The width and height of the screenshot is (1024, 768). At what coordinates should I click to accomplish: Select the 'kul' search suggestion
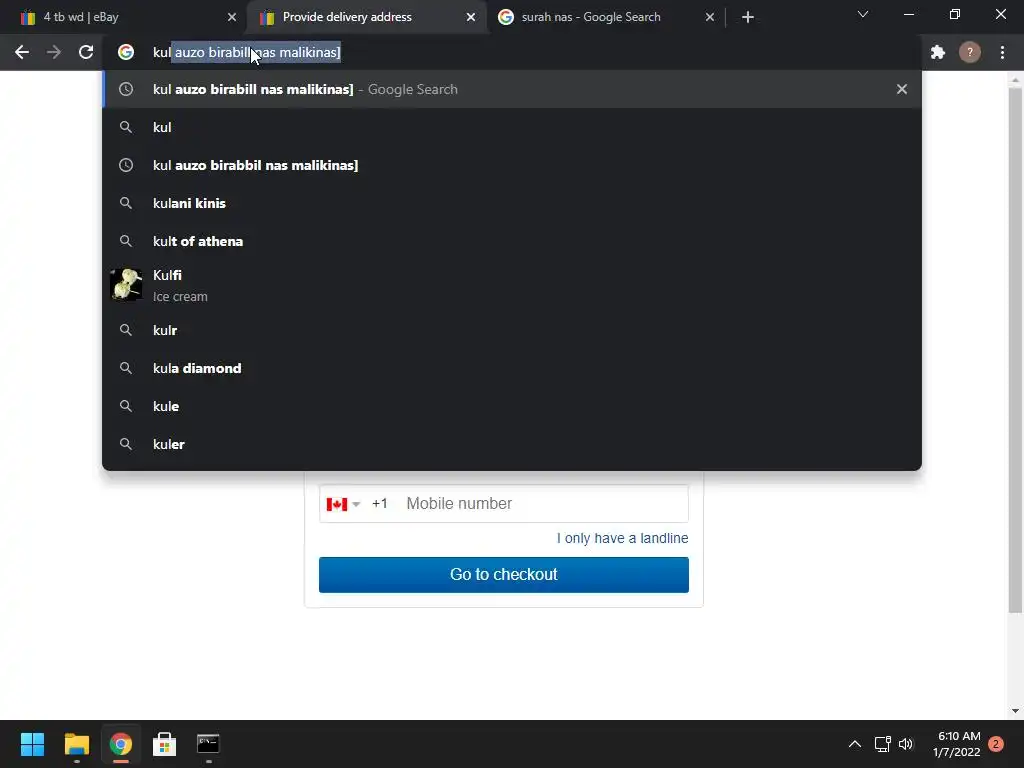click(x=512, y=127)
